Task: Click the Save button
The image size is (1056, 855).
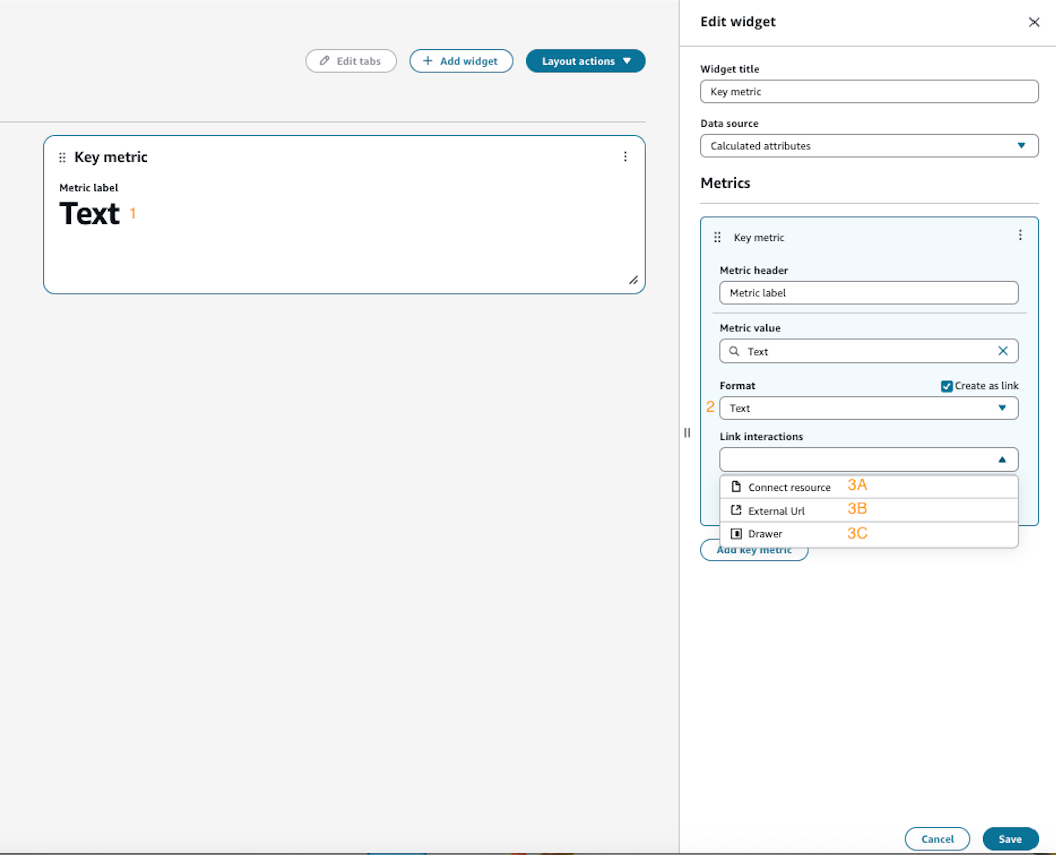Action: pos(1010,839)
